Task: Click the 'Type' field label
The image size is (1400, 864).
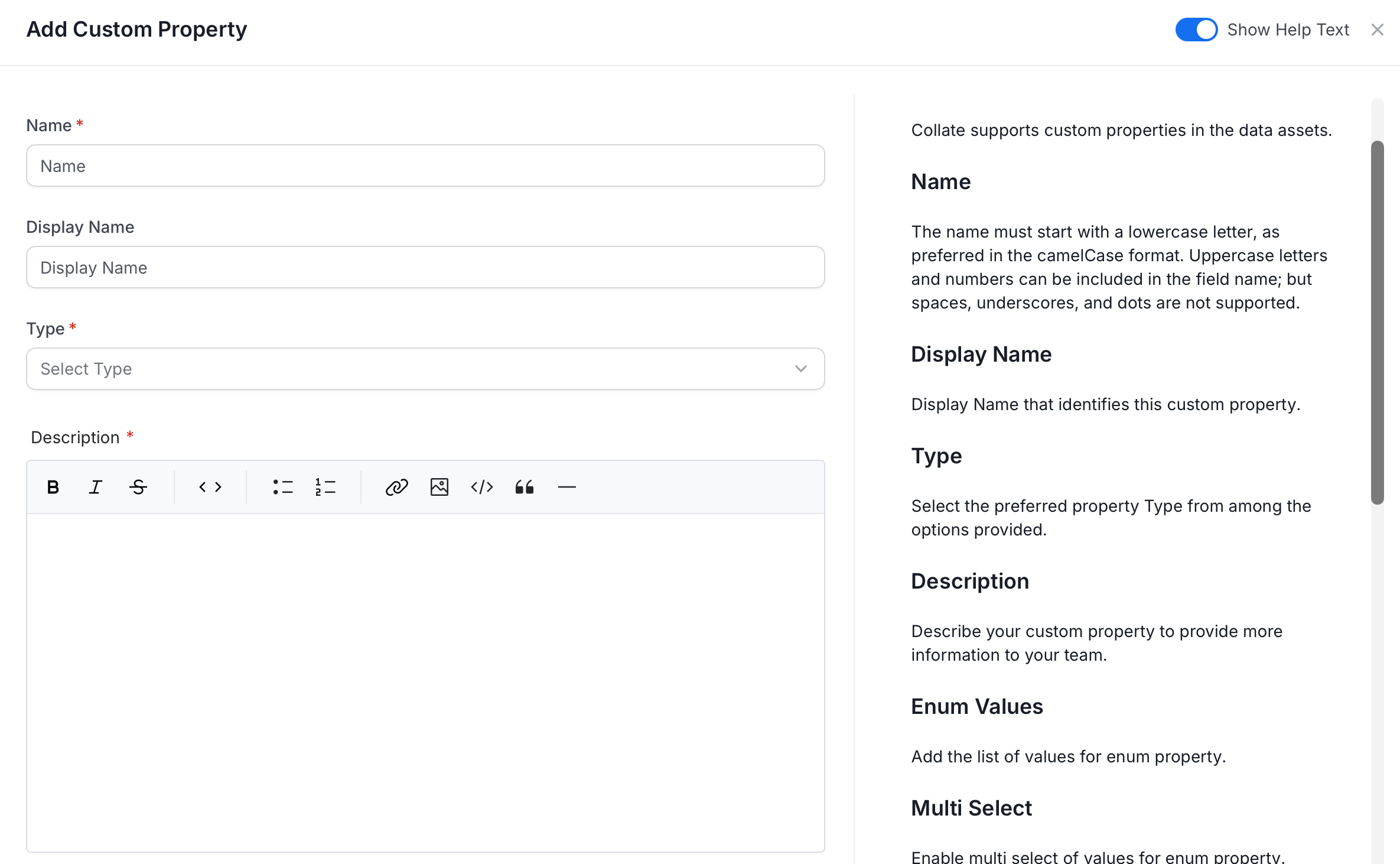Action: click(x=45, y=329)
